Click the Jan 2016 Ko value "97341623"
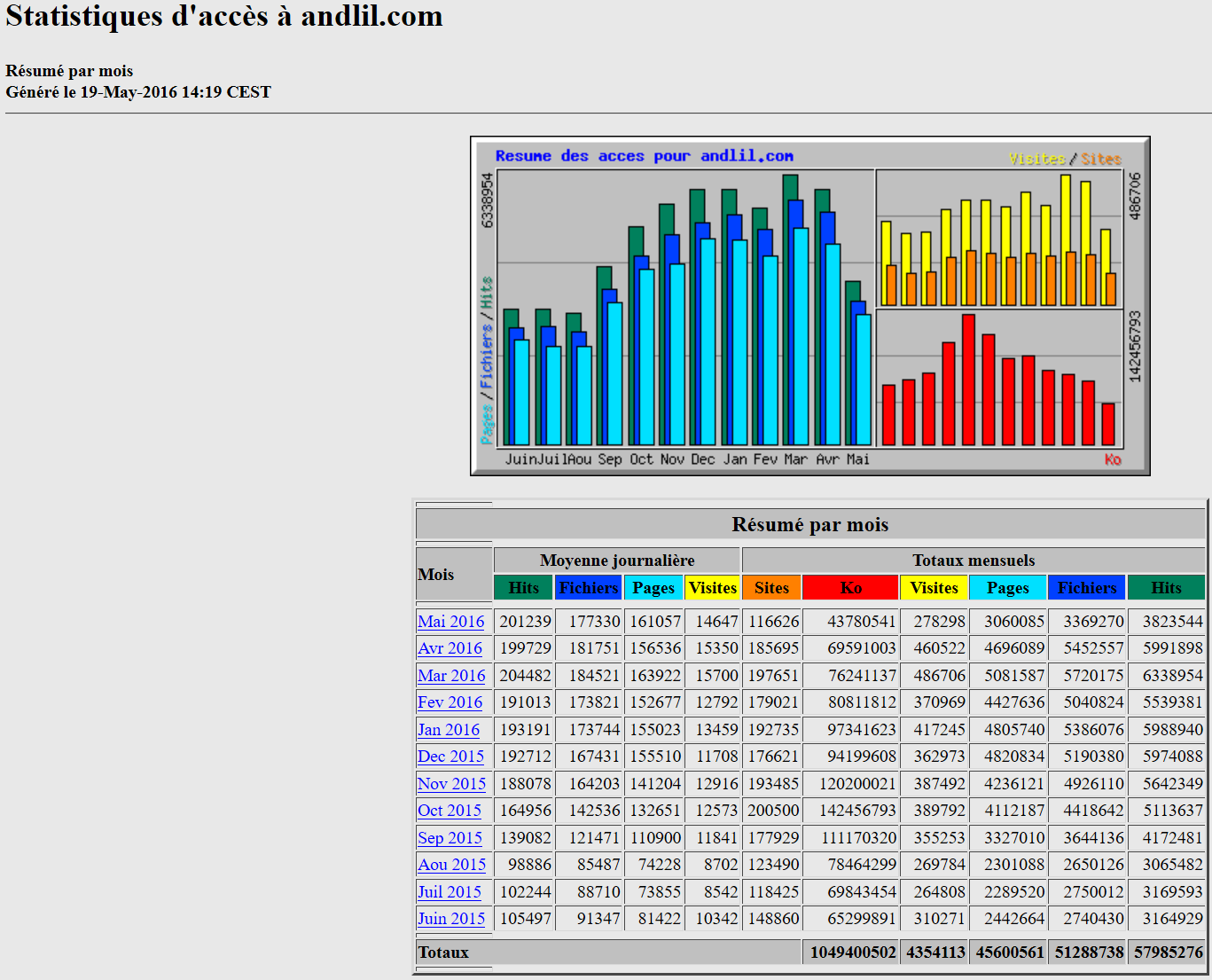Image resolution: width=1212 pixels, height=980 pixels. 862,730
